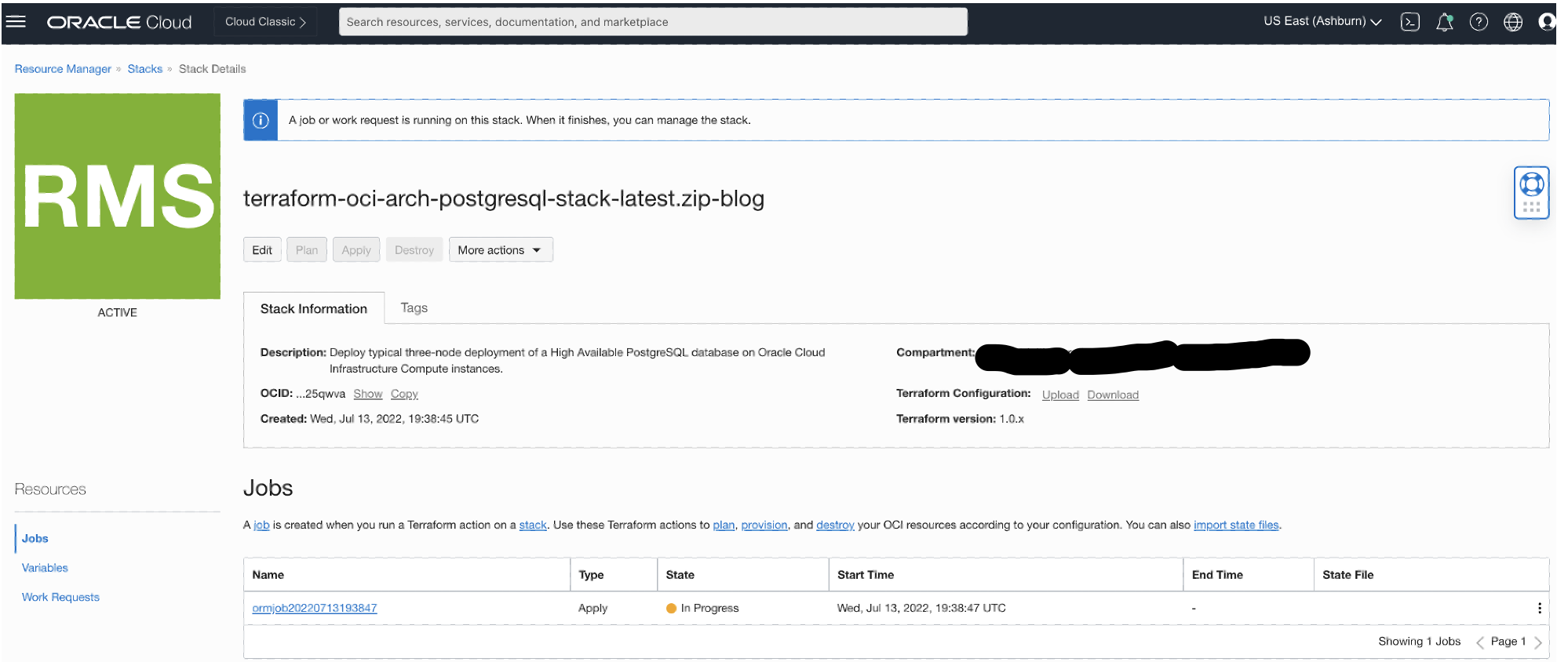This screenshot has width=1568, height=662.
Task: Copy the stack OCID
Action: (404, 394)
